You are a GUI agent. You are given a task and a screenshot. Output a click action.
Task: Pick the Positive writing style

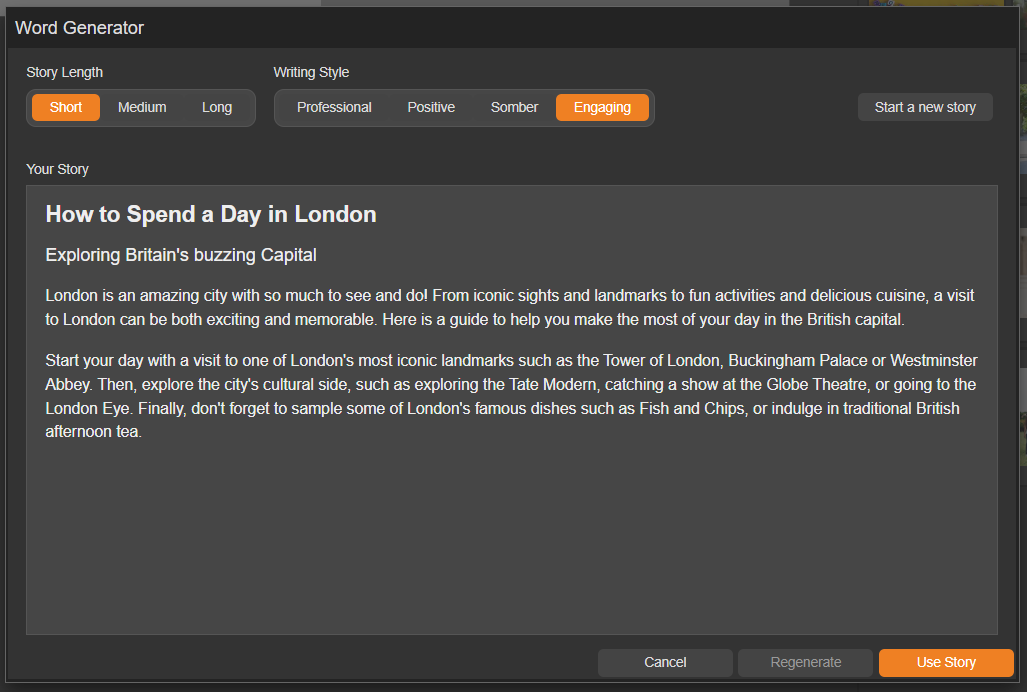(x=431, y=107)
